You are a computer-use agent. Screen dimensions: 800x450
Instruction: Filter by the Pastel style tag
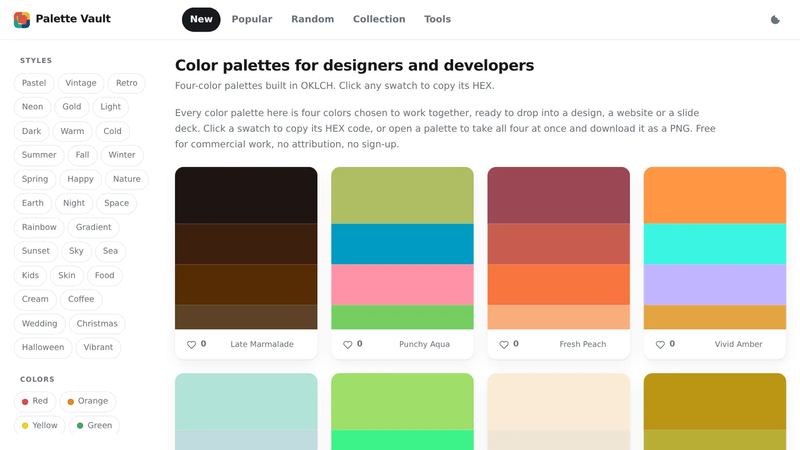pos(34,83)
